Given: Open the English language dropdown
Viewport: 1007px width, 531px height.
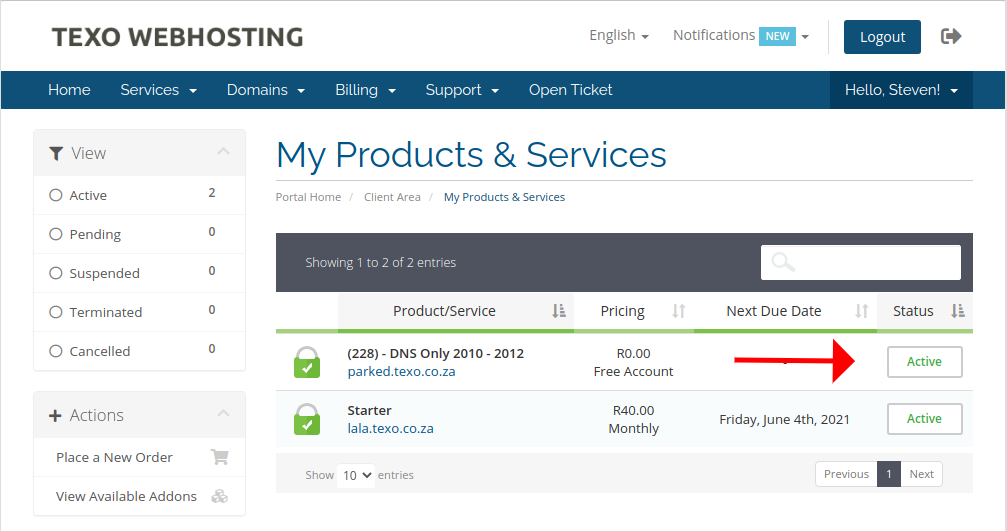Looking at the screenshot, I should 619,35.
